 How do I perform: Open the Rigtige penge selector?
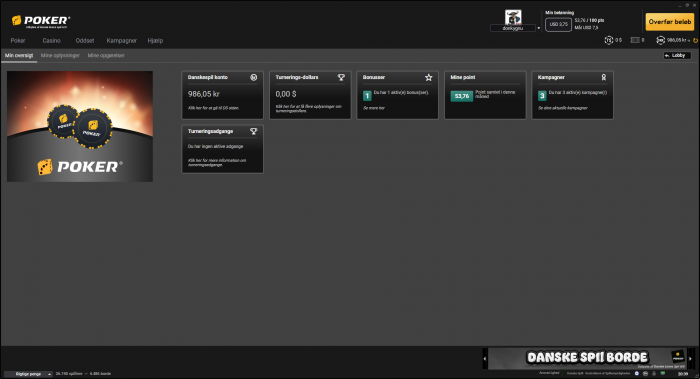pos(28,374)
